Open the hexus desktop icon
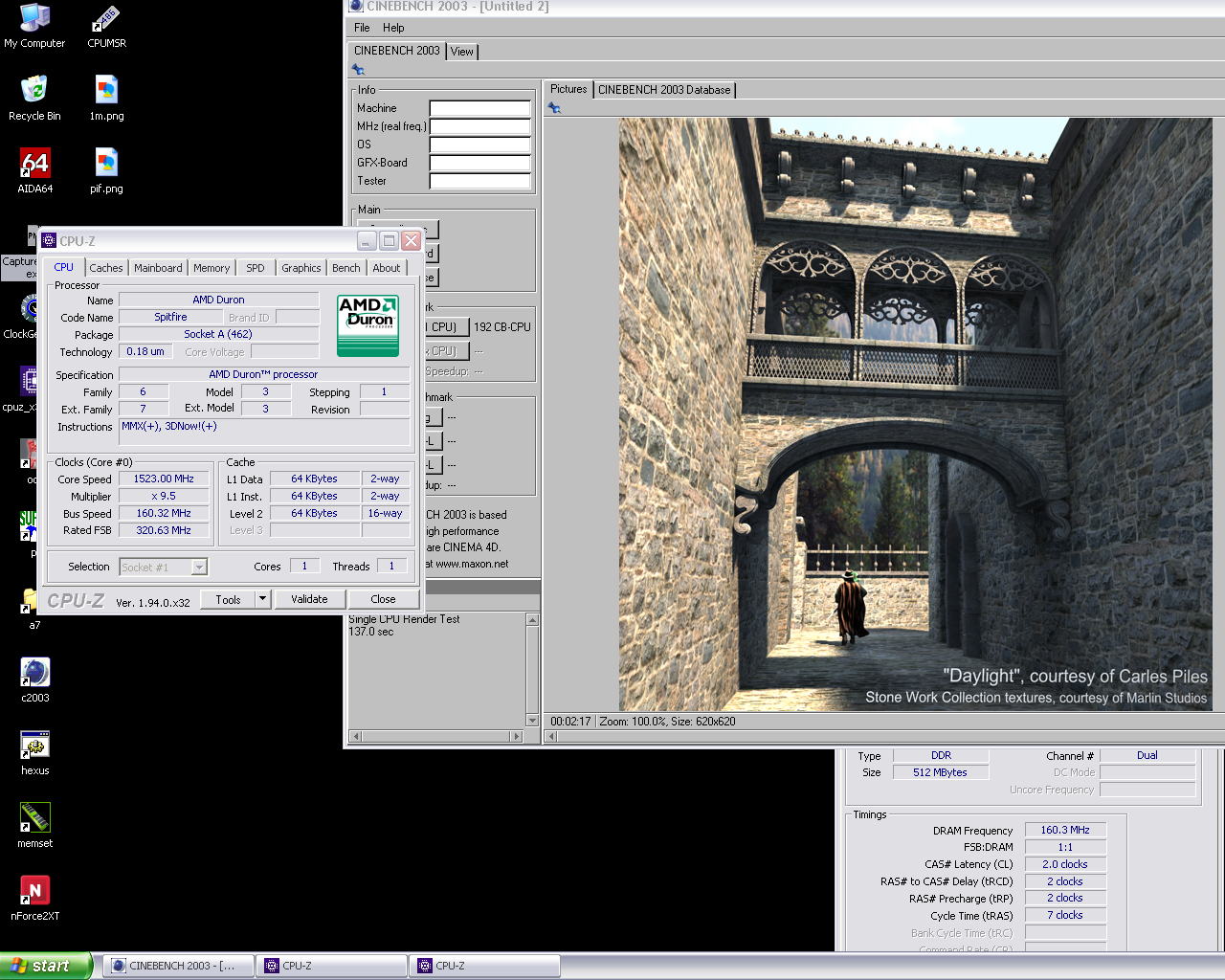 coord(34,752)
